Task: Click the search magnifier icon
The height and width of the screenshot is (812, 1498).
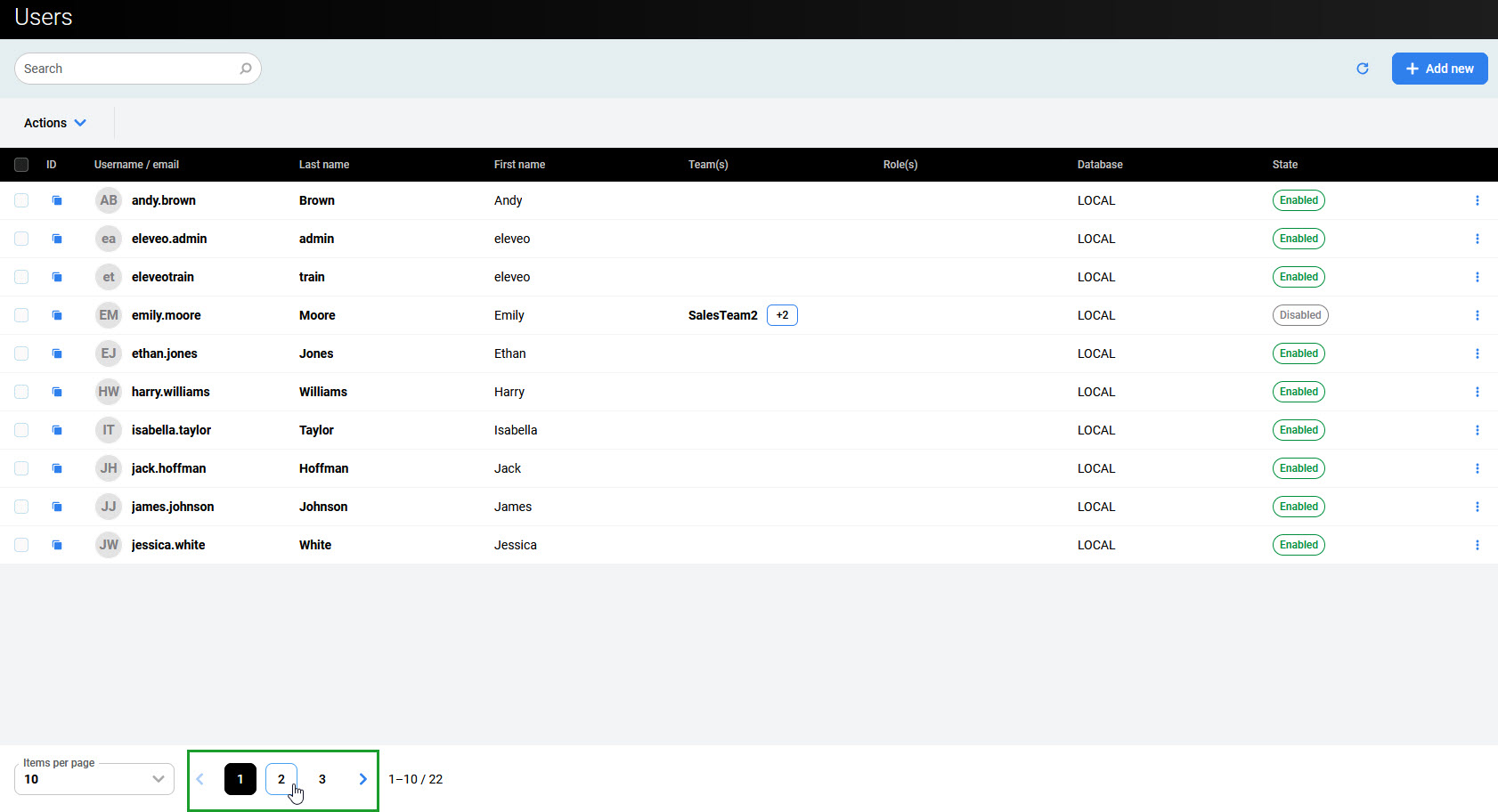Action: coord(246,69)
